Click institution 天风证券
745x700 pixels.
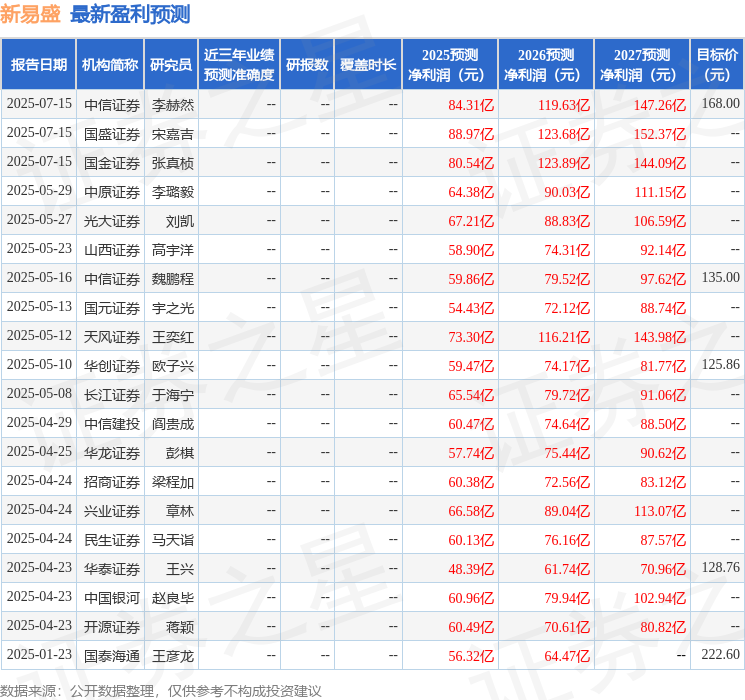tap(112, 337)
